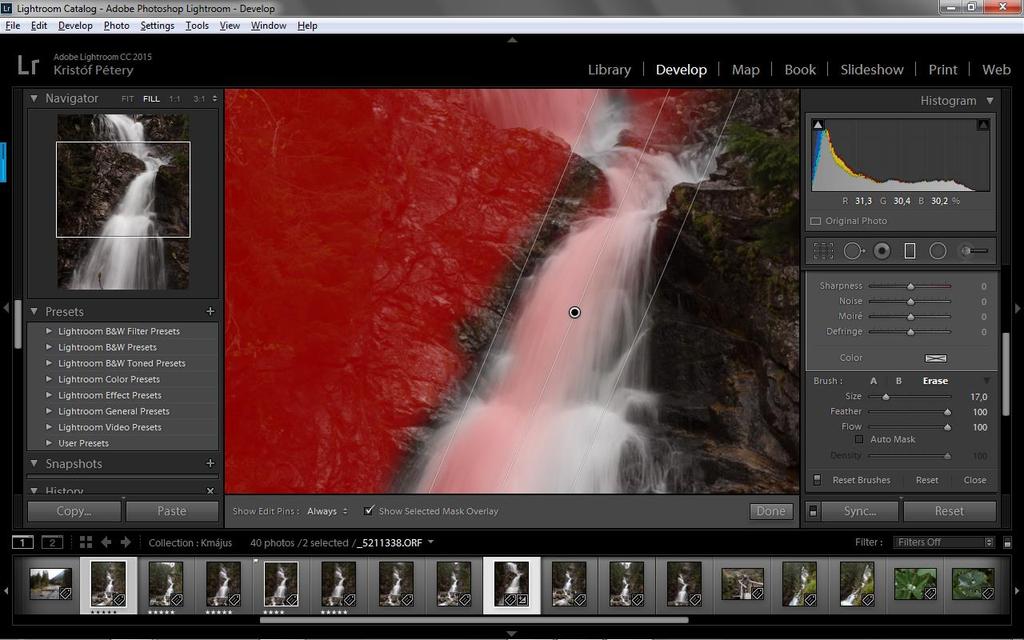Enable the Auto Mask checkbox
Image resolution: width=1024 pixels, height=640 pixels.
click(859, 440)
